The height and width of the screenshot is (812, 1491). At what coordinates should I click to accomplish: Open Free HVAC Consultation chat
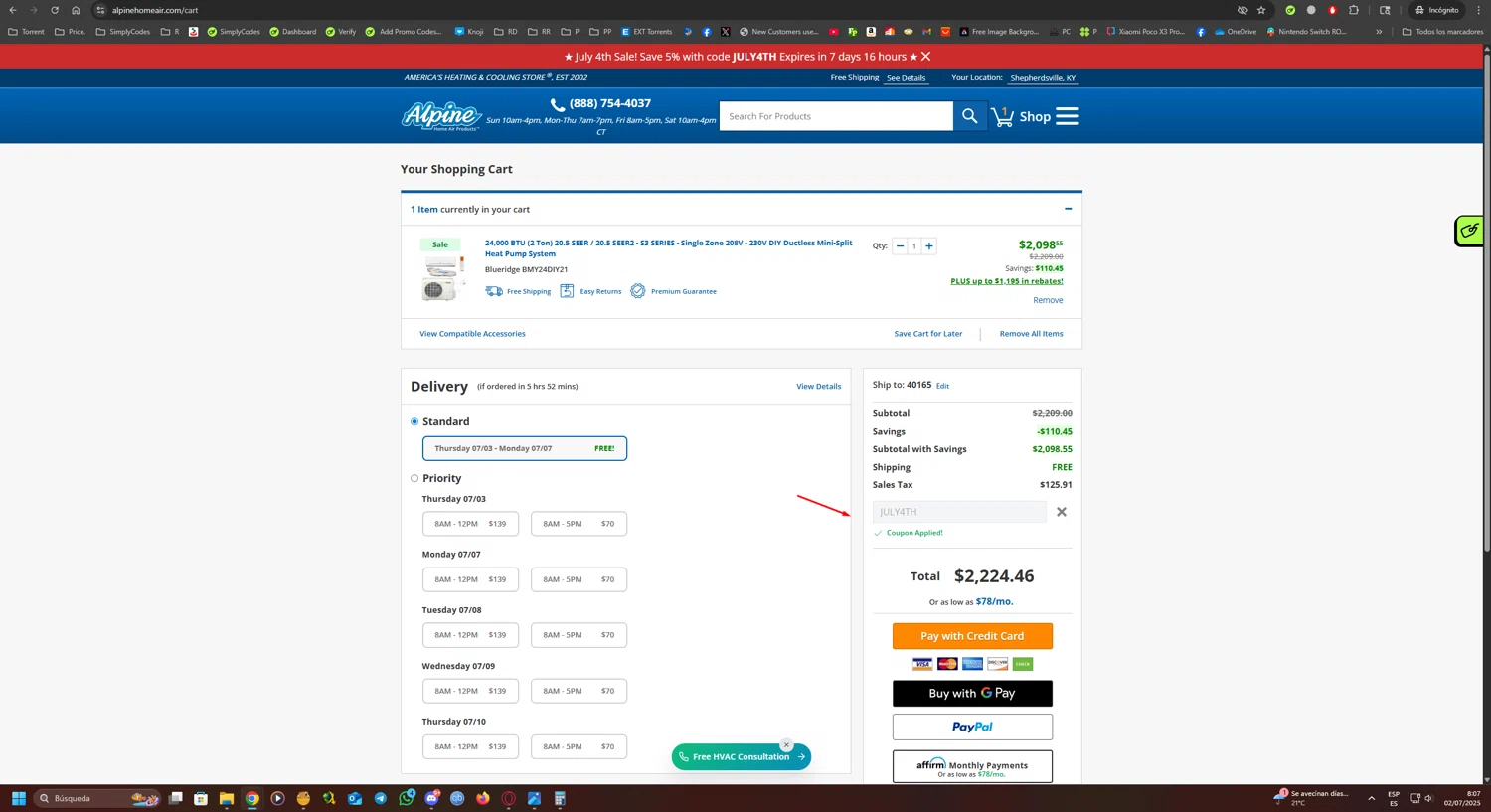742,757
